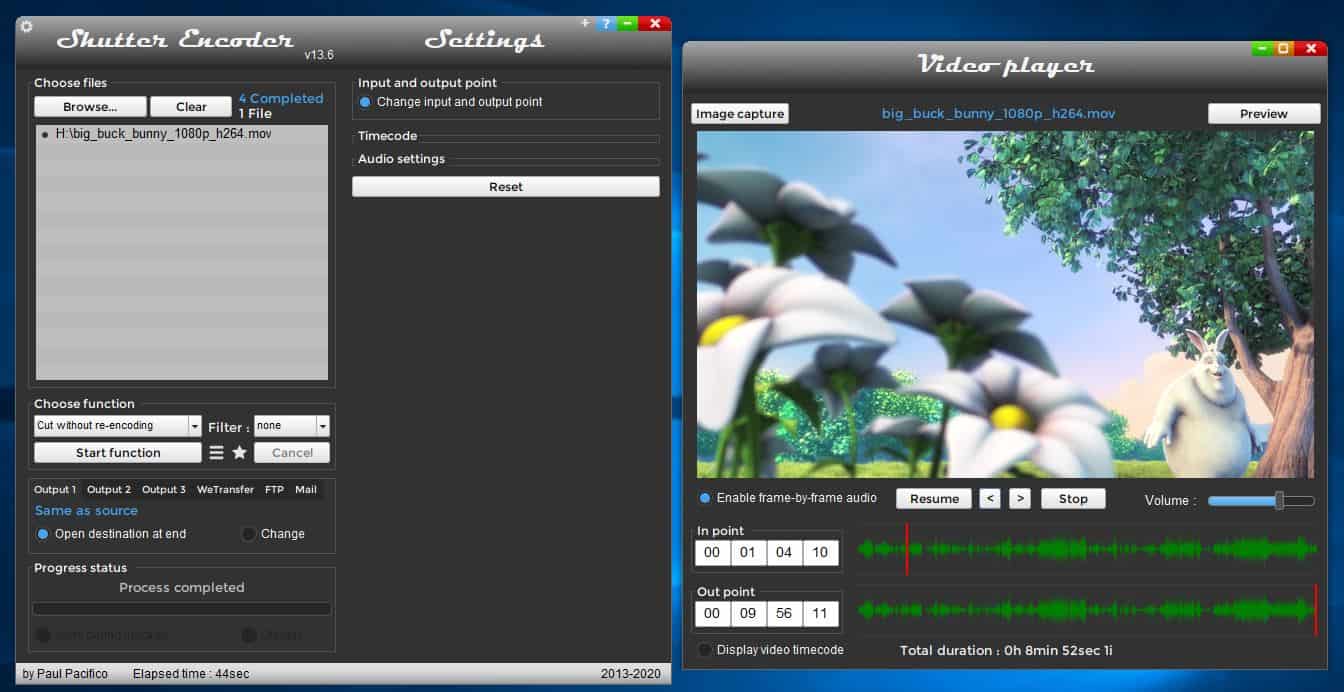Click the Reset button in Settings
This screenshot has width=1344, height=692.
(505, 186)
